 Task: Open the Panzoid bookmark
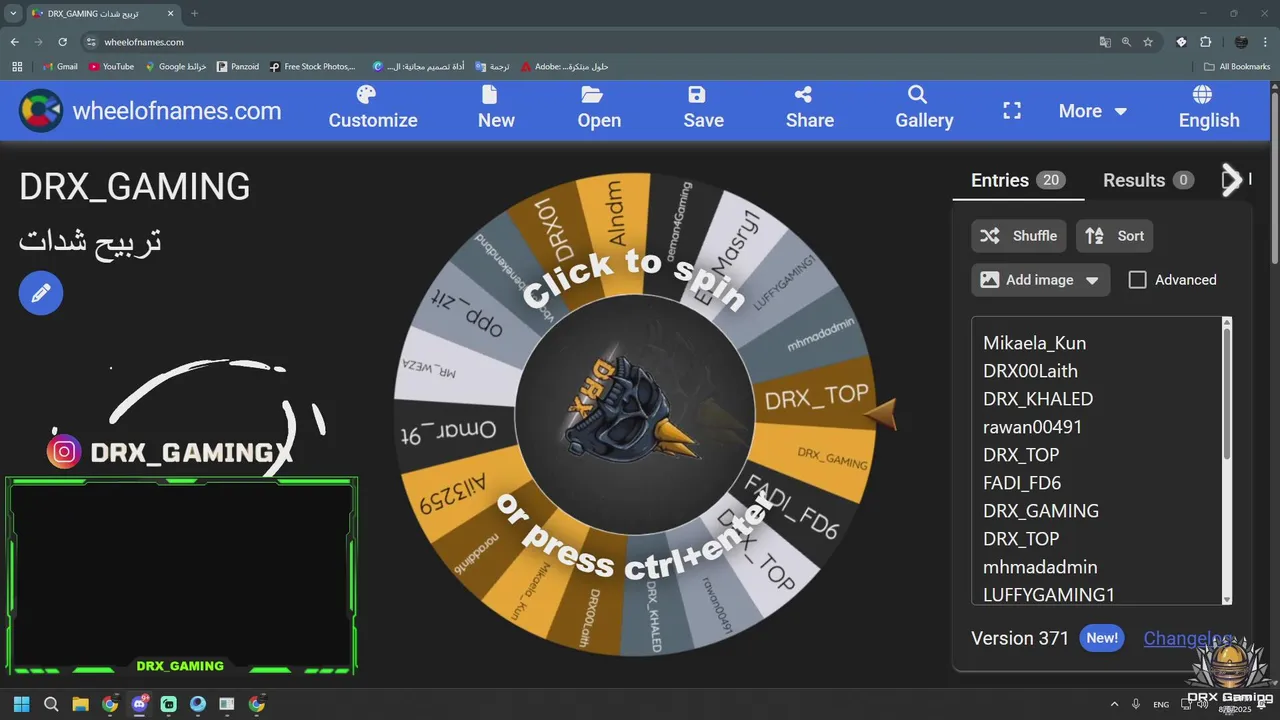click(238, 67)
